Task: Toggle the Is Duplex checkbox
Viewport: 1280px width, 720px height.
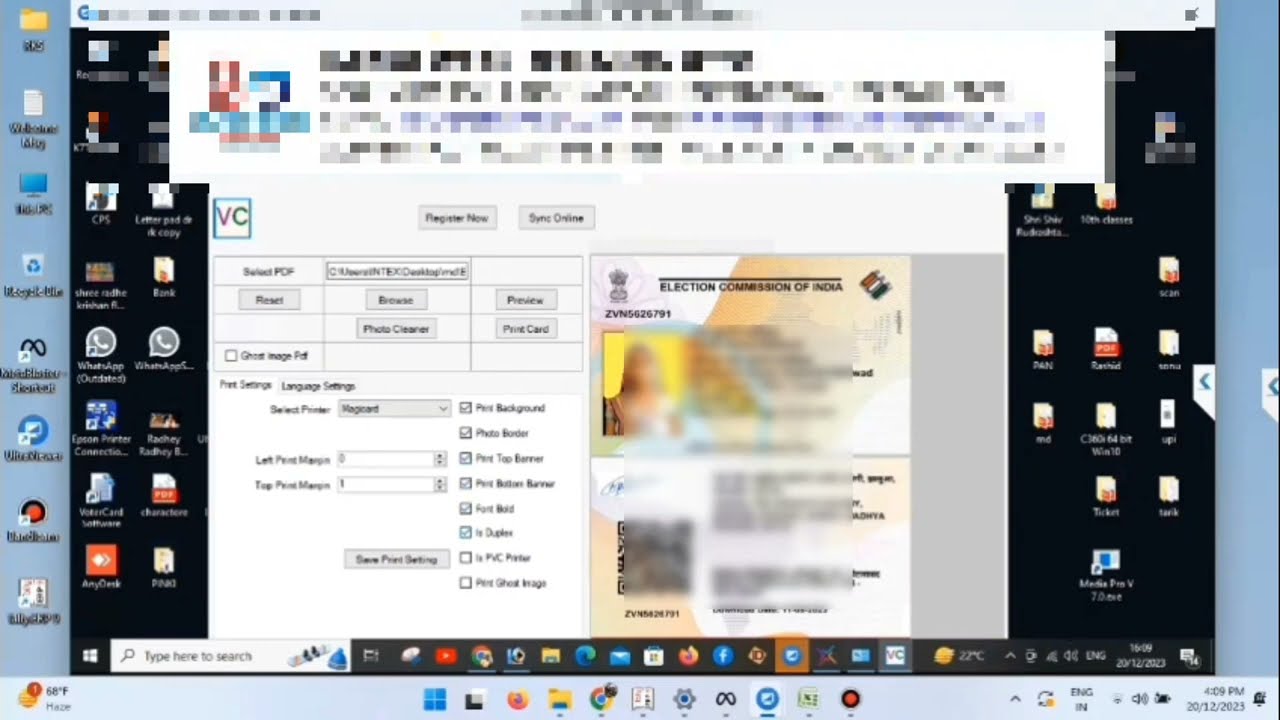Action: [x=466, y=533]
